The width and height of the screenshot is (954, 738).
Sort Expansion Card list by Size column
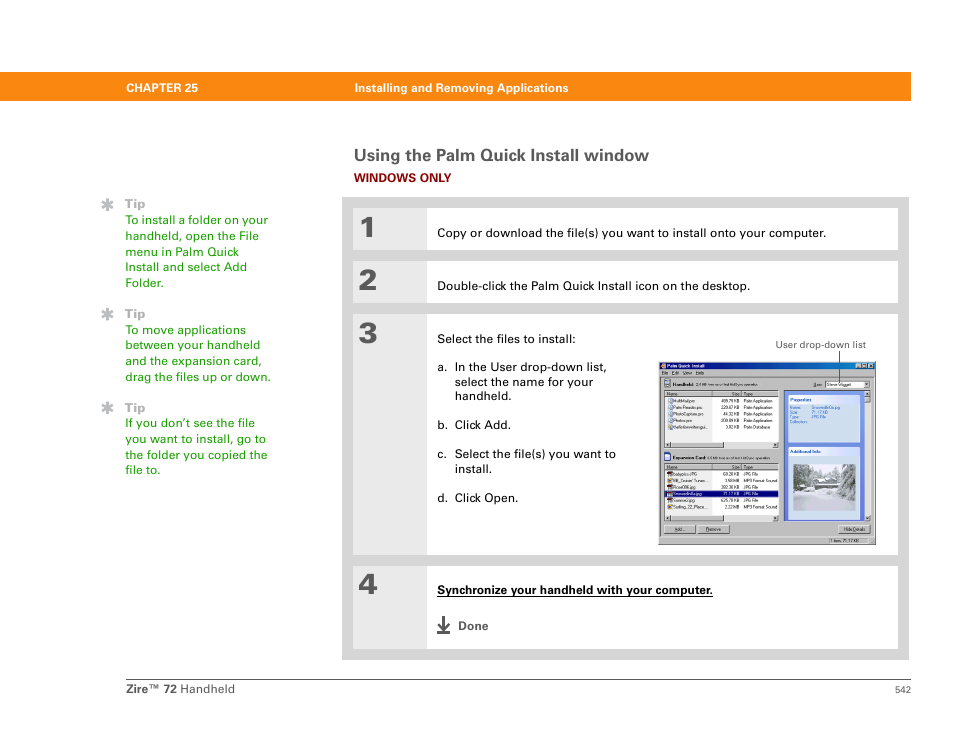coord(727,467)
